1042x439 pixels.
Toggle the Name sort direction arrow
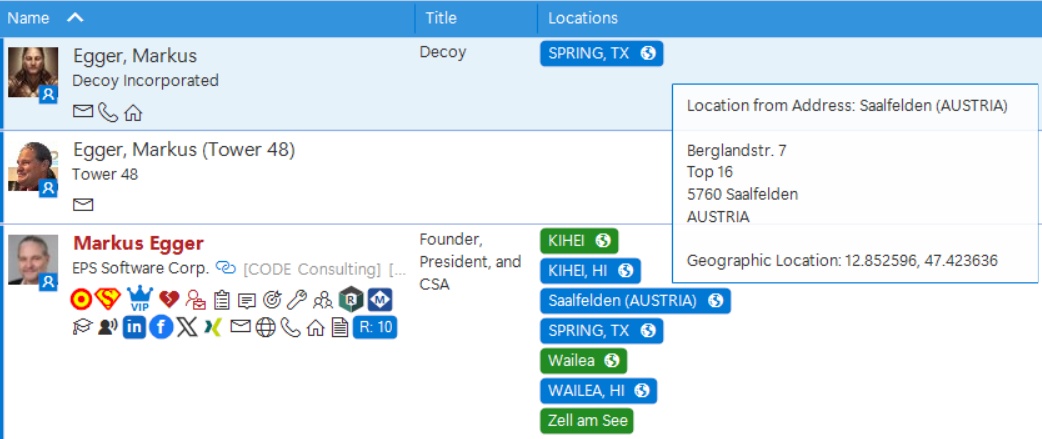pos(75,17)
